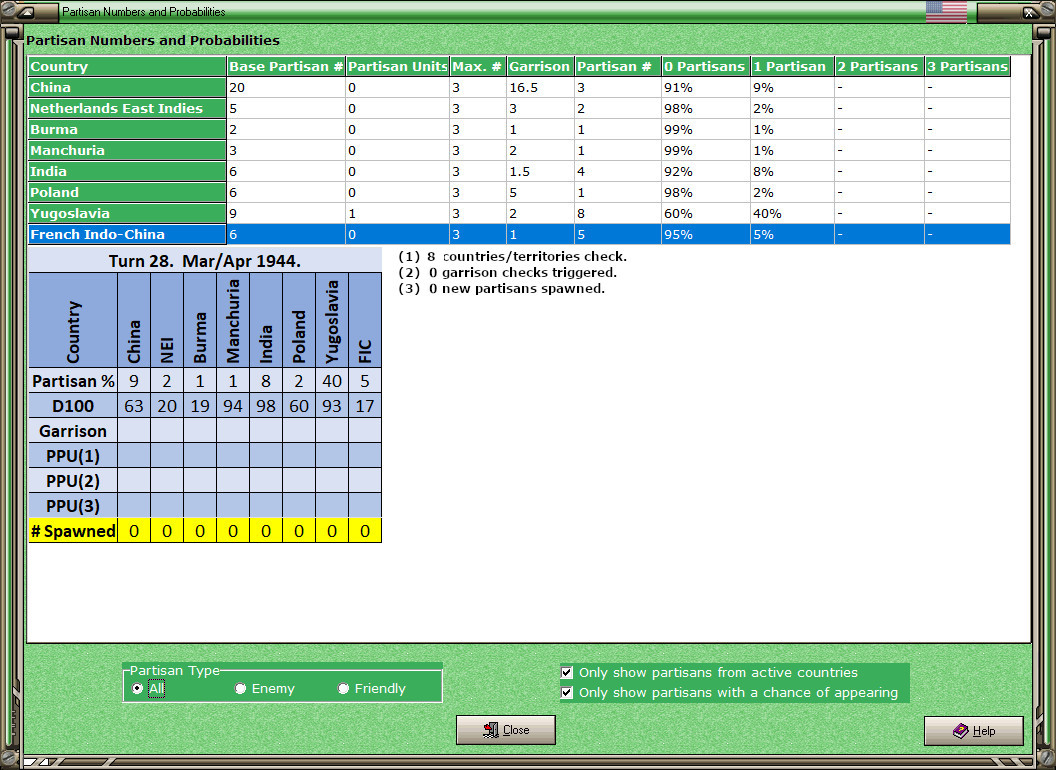Click French Indo-China's 95% probability cell

point(705,234)
